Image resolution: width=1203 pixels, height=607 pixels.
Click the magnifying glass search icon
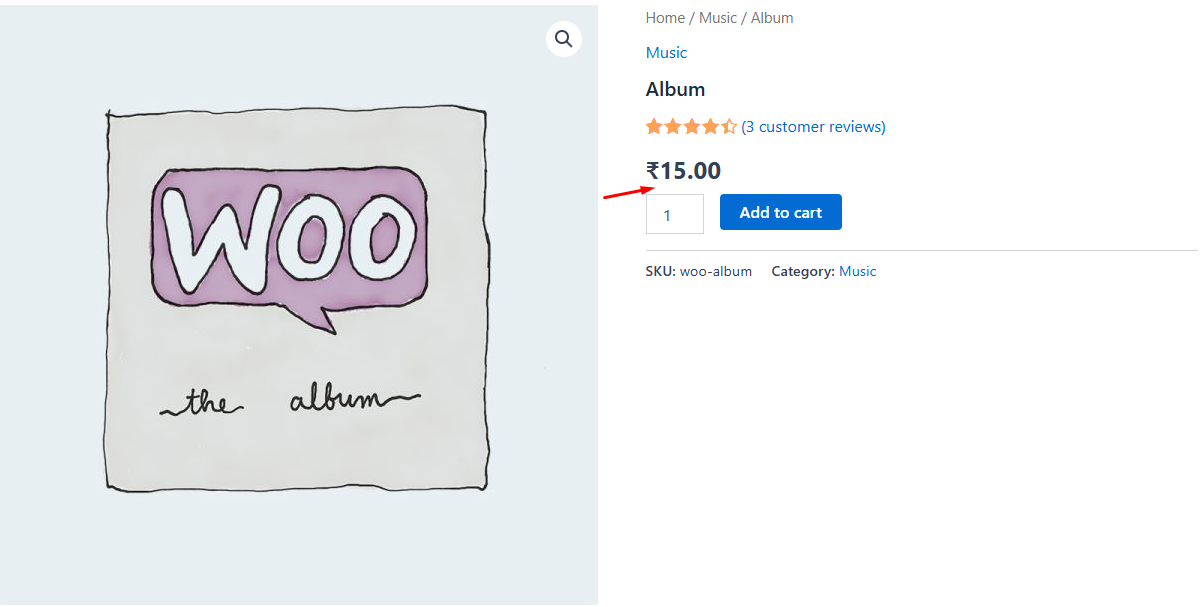[x=563, y=38]
